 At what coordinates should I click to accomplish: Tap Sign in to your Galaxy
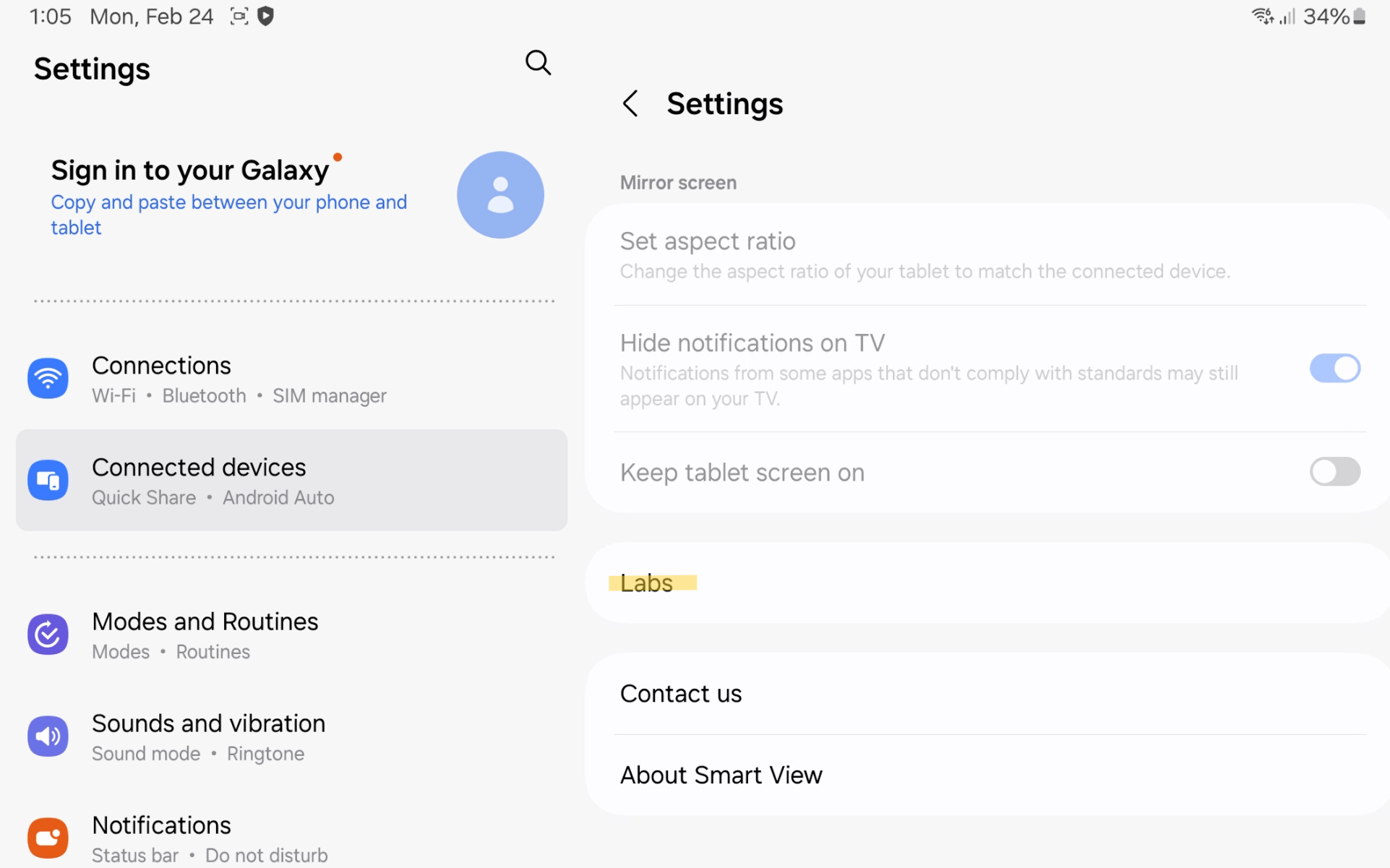click(x=190, y=171)
